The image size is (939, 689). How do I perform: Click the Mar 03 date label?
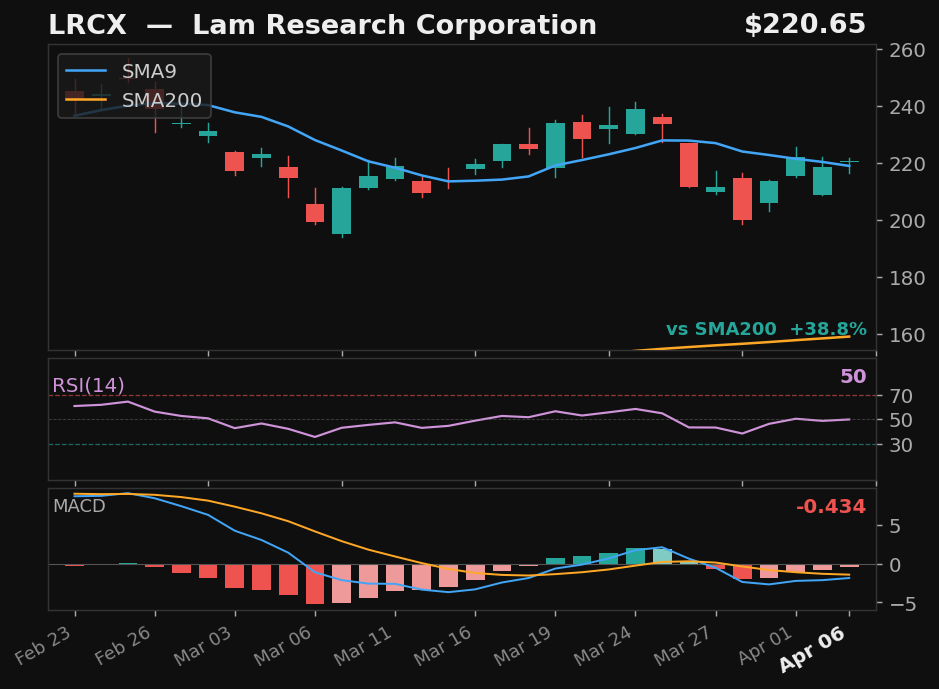point(203,646)
